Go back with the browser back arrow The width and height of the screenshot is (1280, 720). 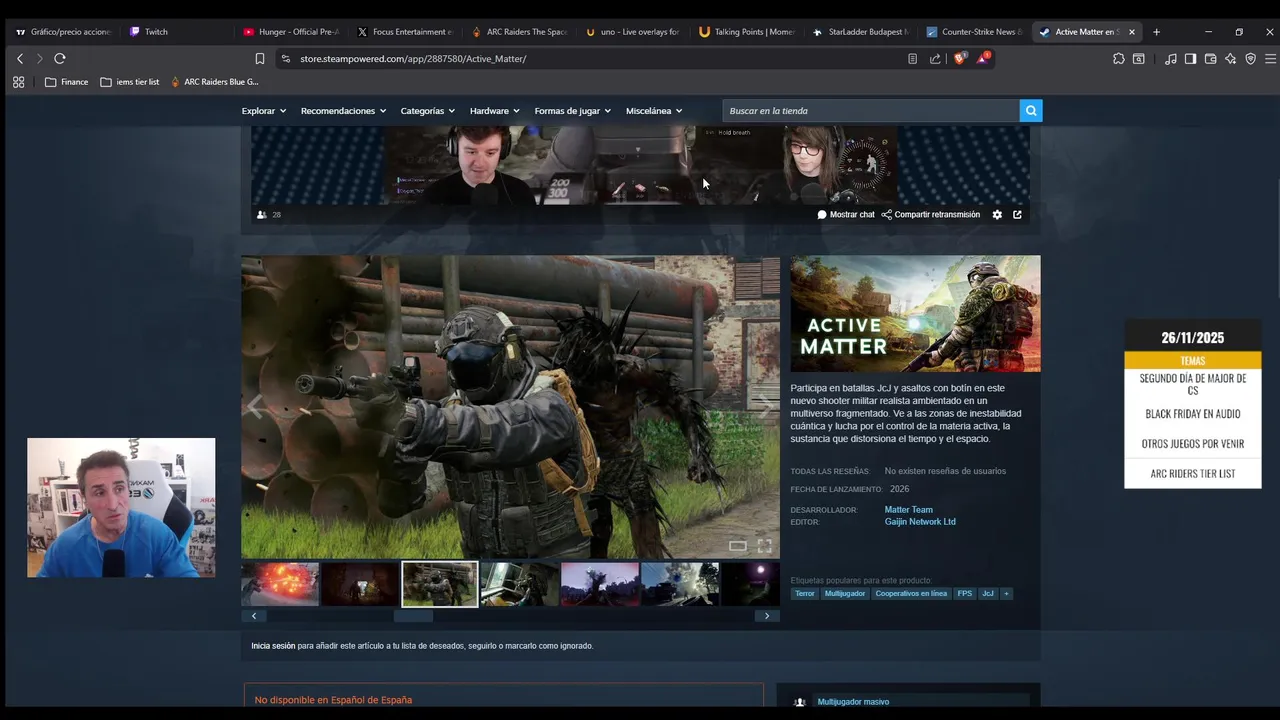(19, 59)
